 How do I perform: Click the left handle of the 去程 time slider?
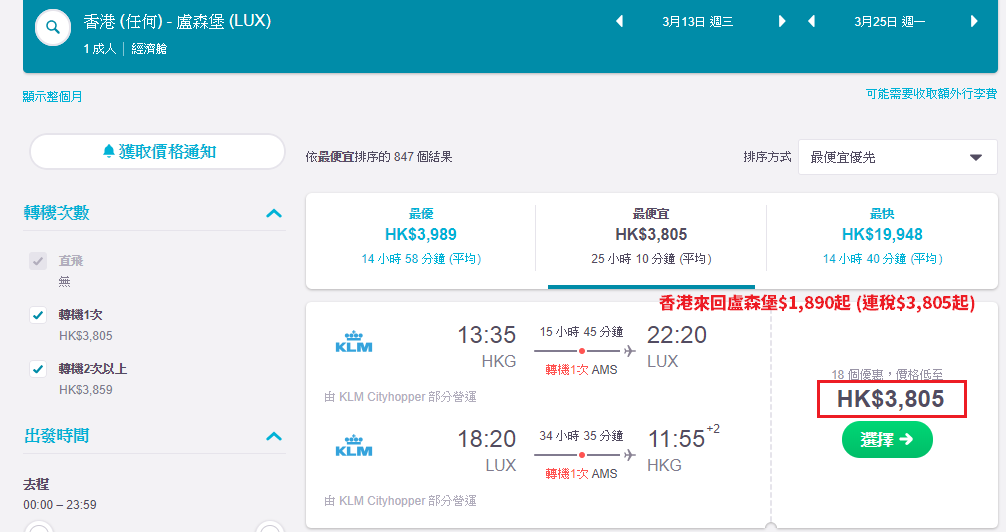click(x=38, y=528)
